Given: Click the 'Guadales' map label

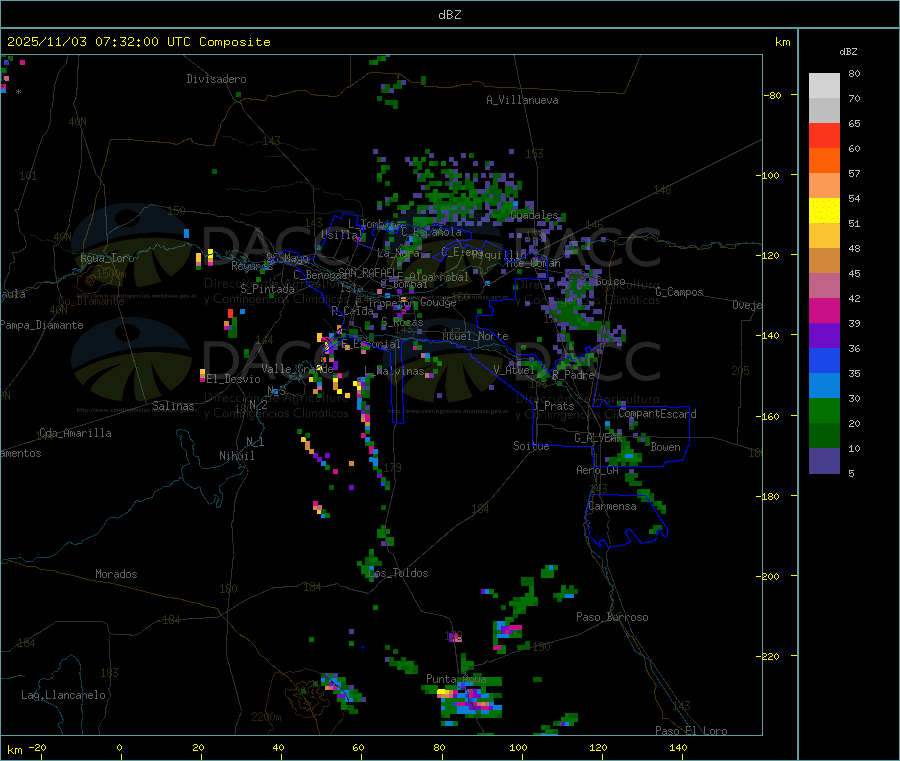Looking at the screenshot, I should point(534,215).
